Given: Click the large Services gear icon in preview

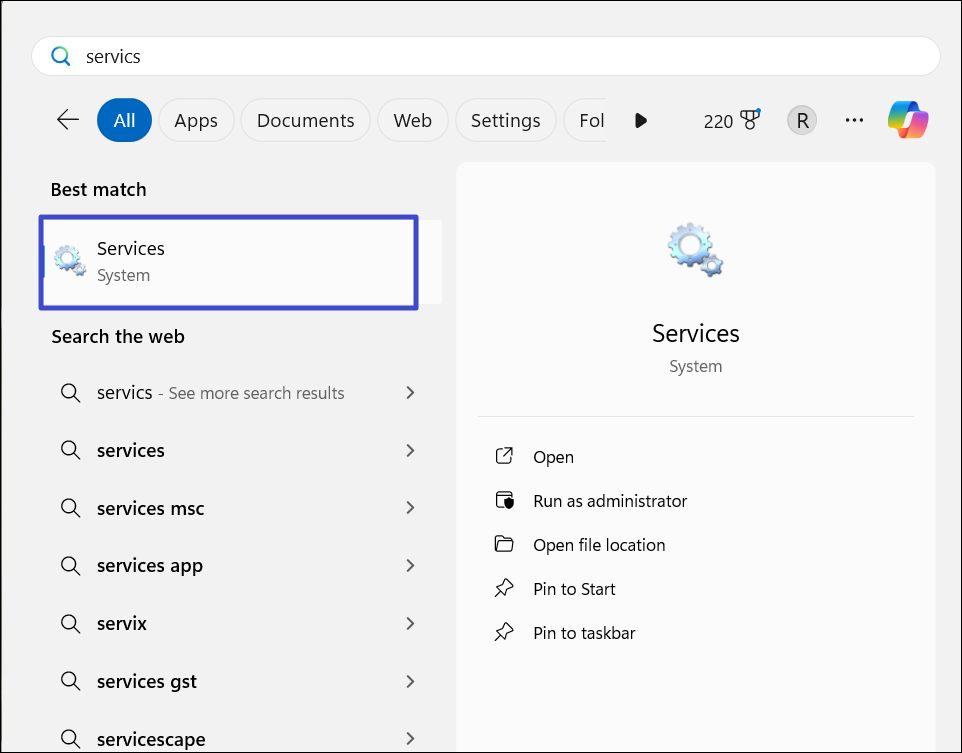Looking at the screenshot, I should [695, 250].
